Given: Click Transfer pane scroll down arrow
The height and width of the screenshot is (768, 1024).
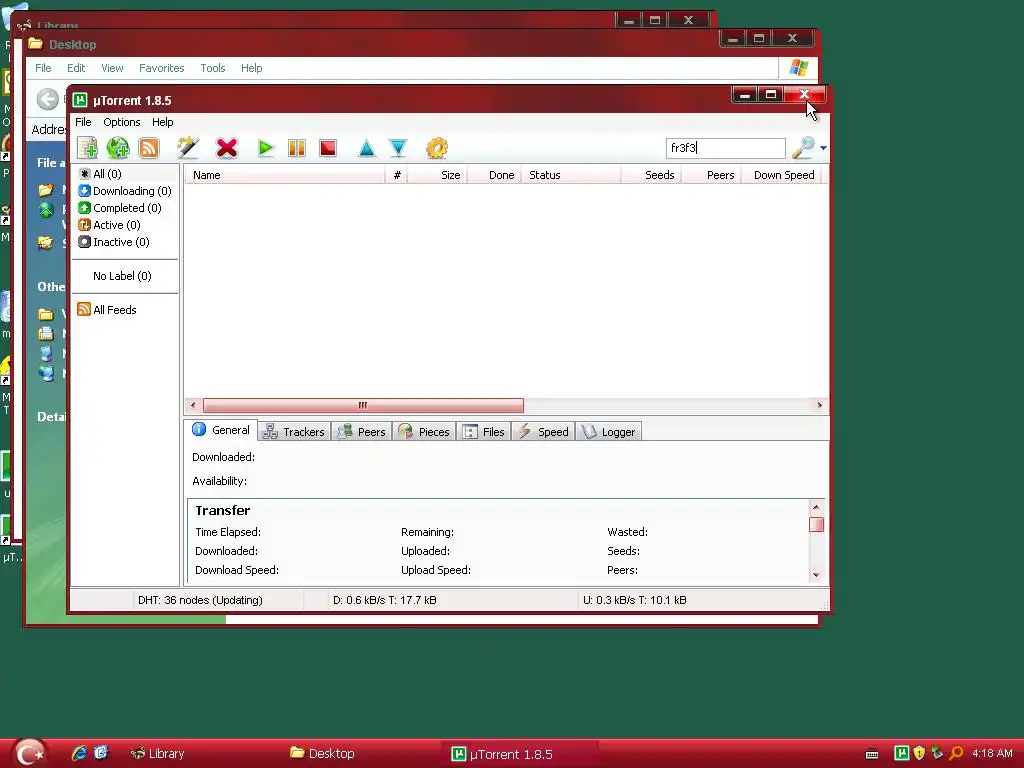Looking at the screenshot, I should tap(816, 575).
